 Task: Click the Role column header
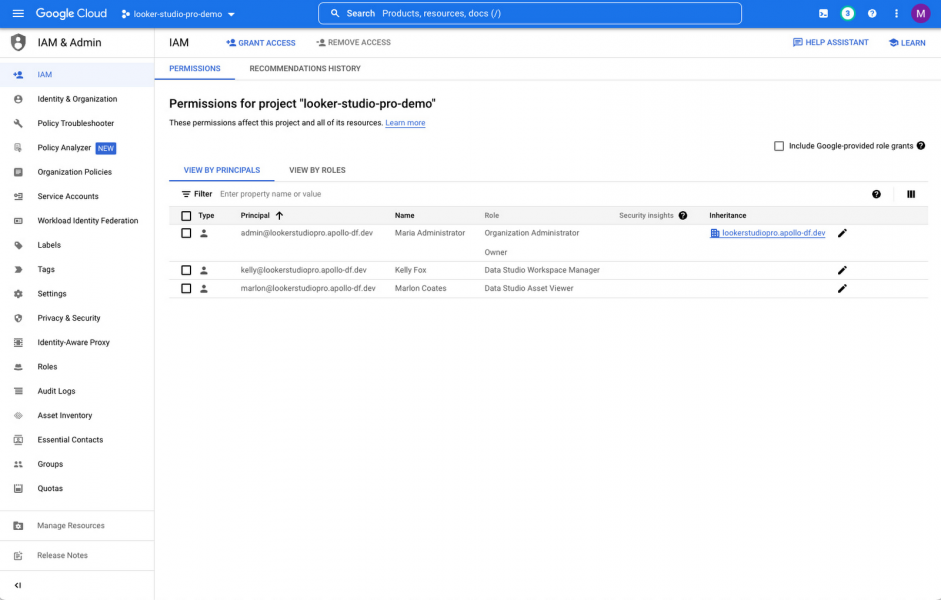[492, 215]
